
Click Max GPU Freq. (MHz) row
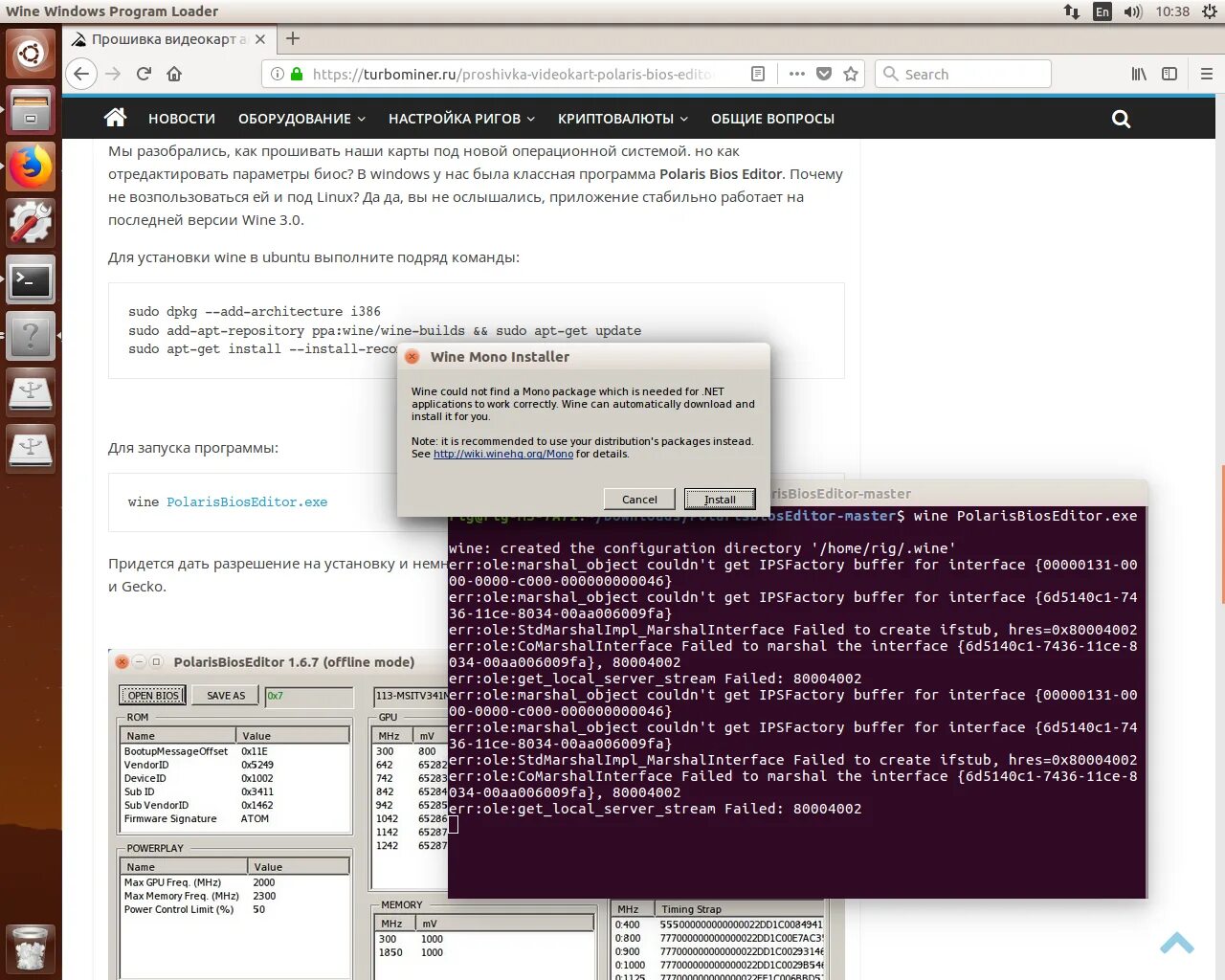pyautogui.click(x=234, y=882)
